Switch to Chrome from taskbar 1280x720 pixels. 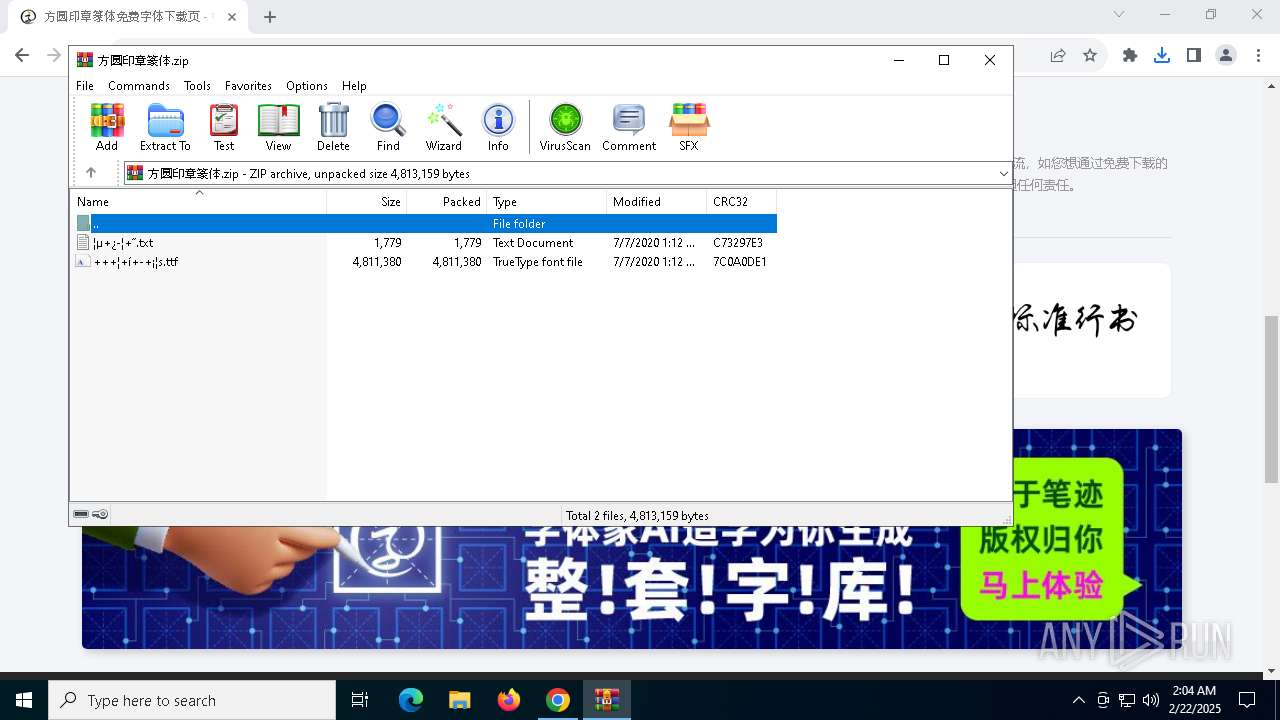(558, 700)
